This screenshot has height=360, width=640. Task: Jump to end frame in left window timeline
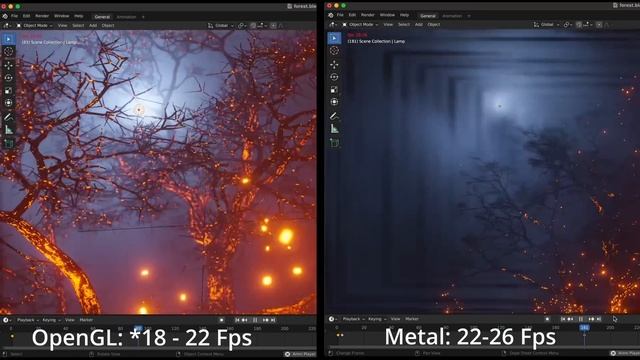273,320
